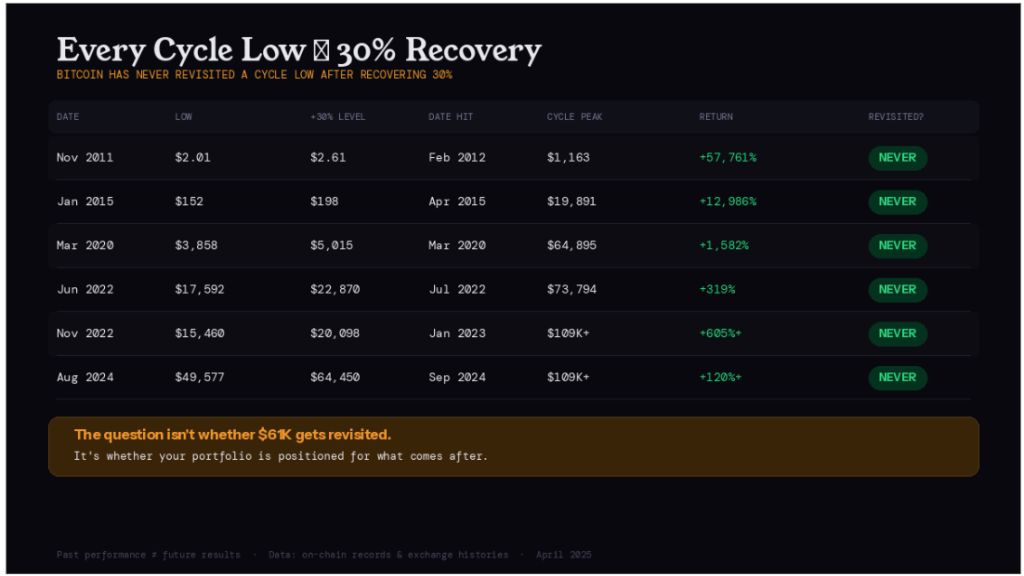Select the $49,577 low price cell
This screenshot has width=1024, height=576.
[x=200, y=378]
